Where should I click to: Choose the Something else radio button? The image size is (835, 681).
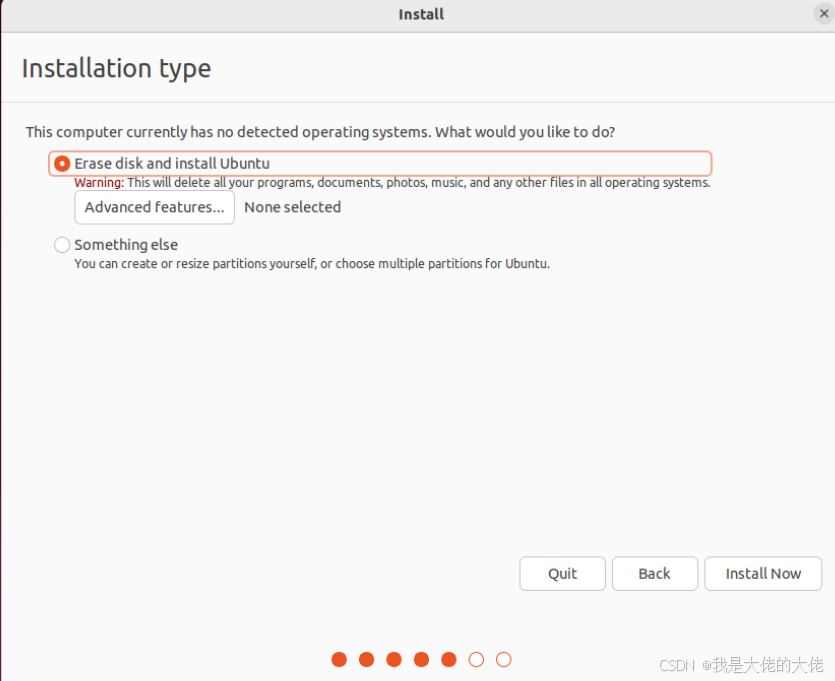point(62,245)
